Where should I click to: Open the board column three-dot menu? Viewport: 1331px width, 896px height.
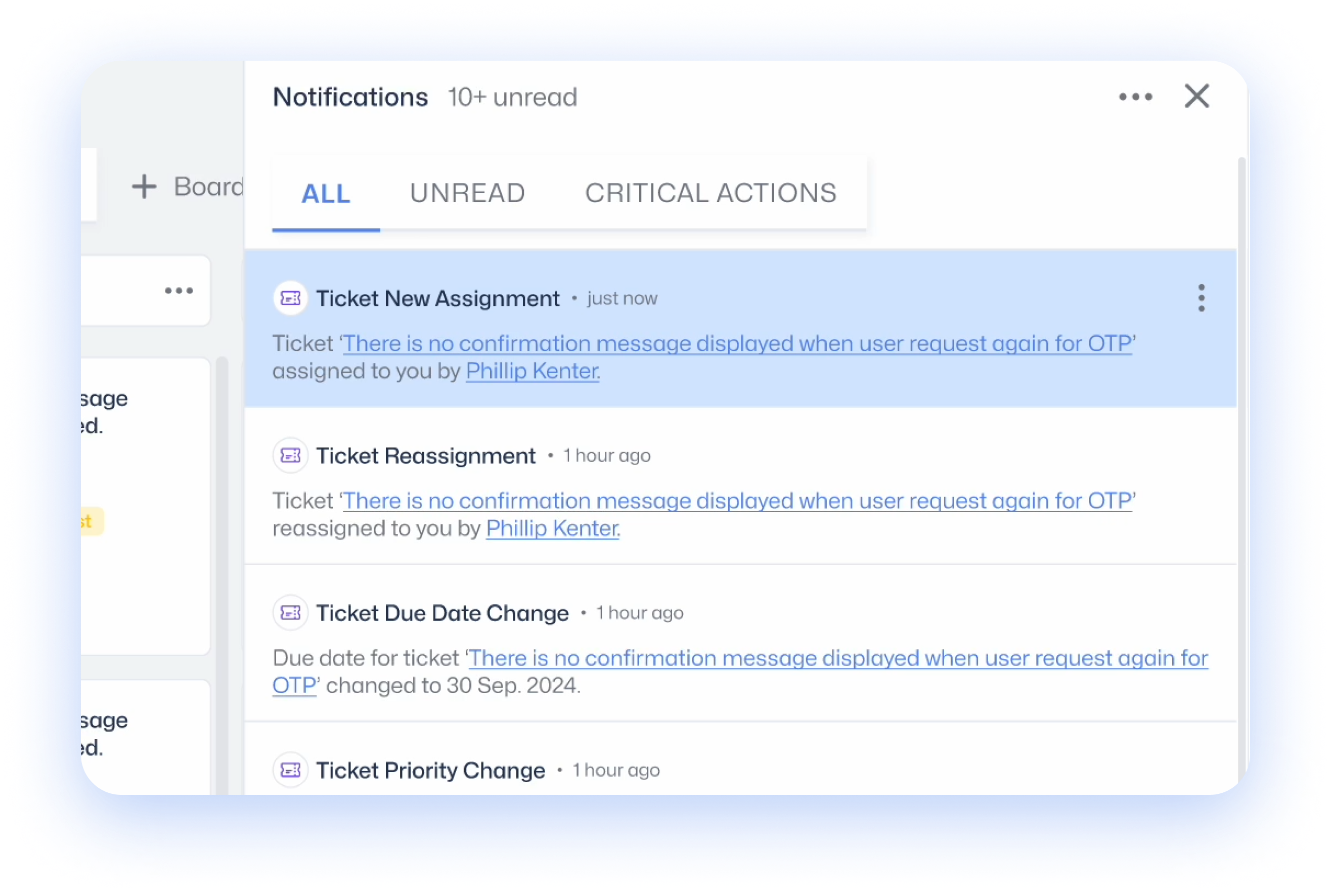179,290
